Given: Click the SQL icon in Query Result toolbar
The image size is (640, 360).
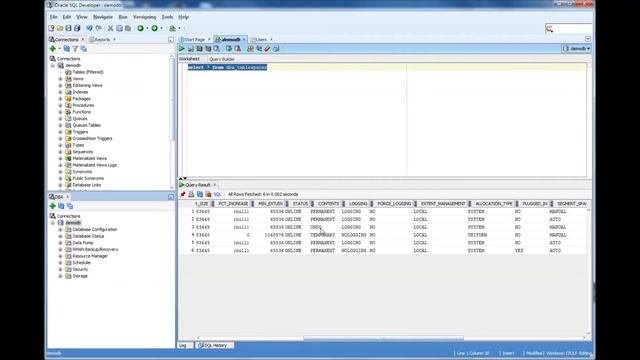Looking at the screenshot, I should click(217, 194).
